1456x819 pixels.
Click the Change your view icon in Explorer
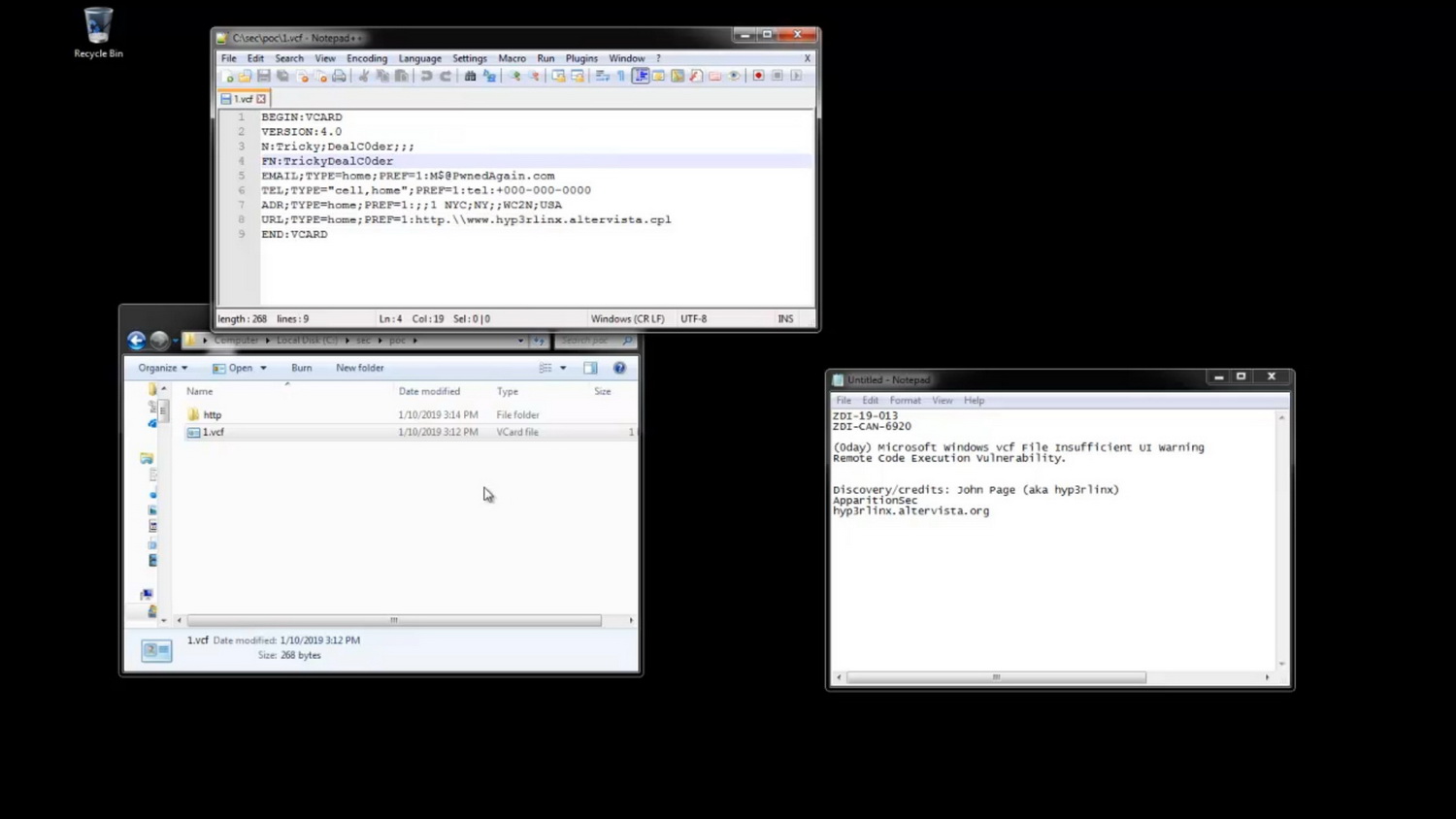tap(546, 368)
